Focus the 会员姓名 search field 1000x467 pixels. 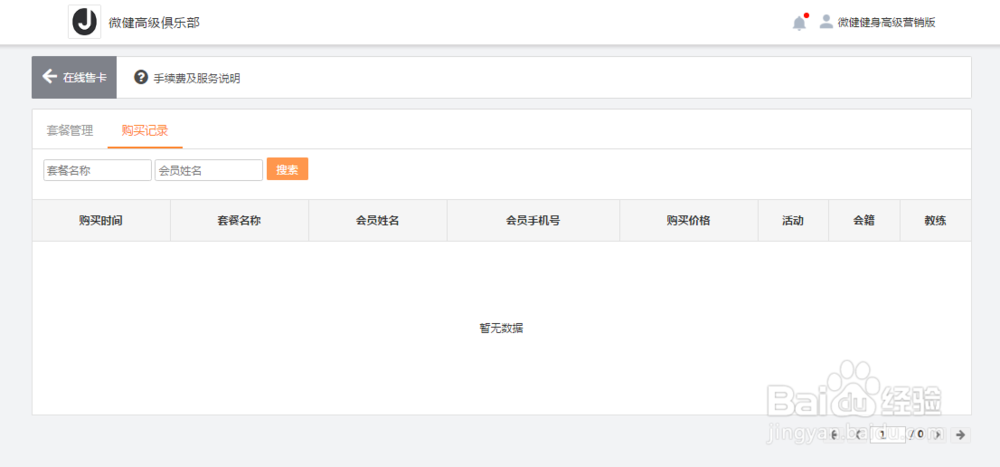click(209, 170)
